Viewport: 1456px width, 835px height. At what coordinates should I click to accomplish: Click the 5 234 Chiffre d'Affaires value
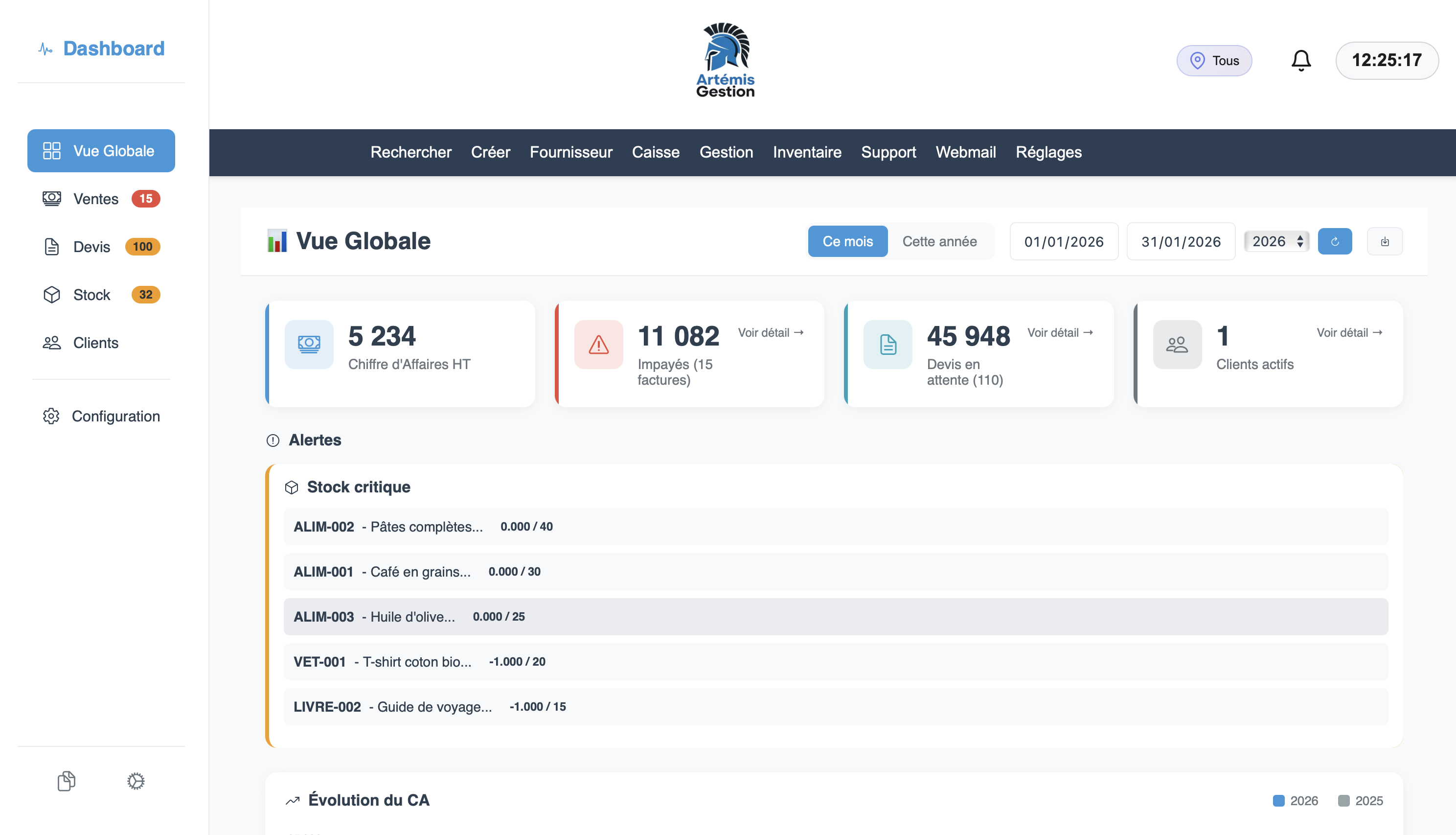coord(382,336)
